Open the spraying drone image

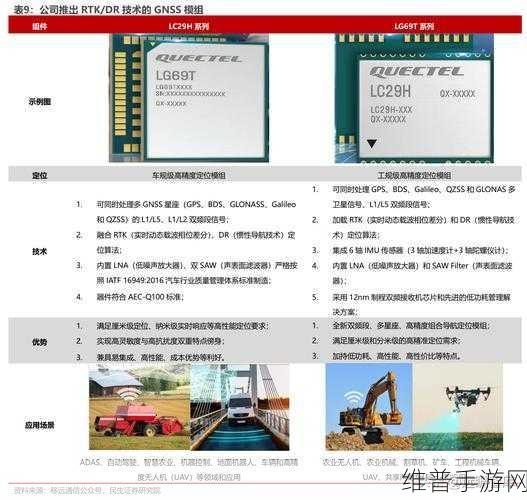[457, 407]
